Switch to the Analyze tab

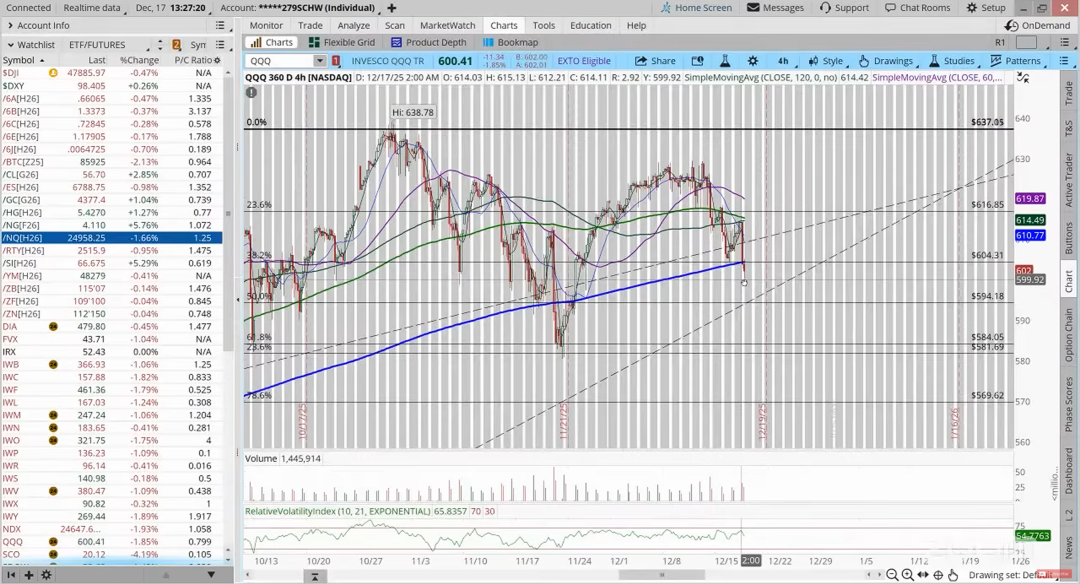pos(353,25)
